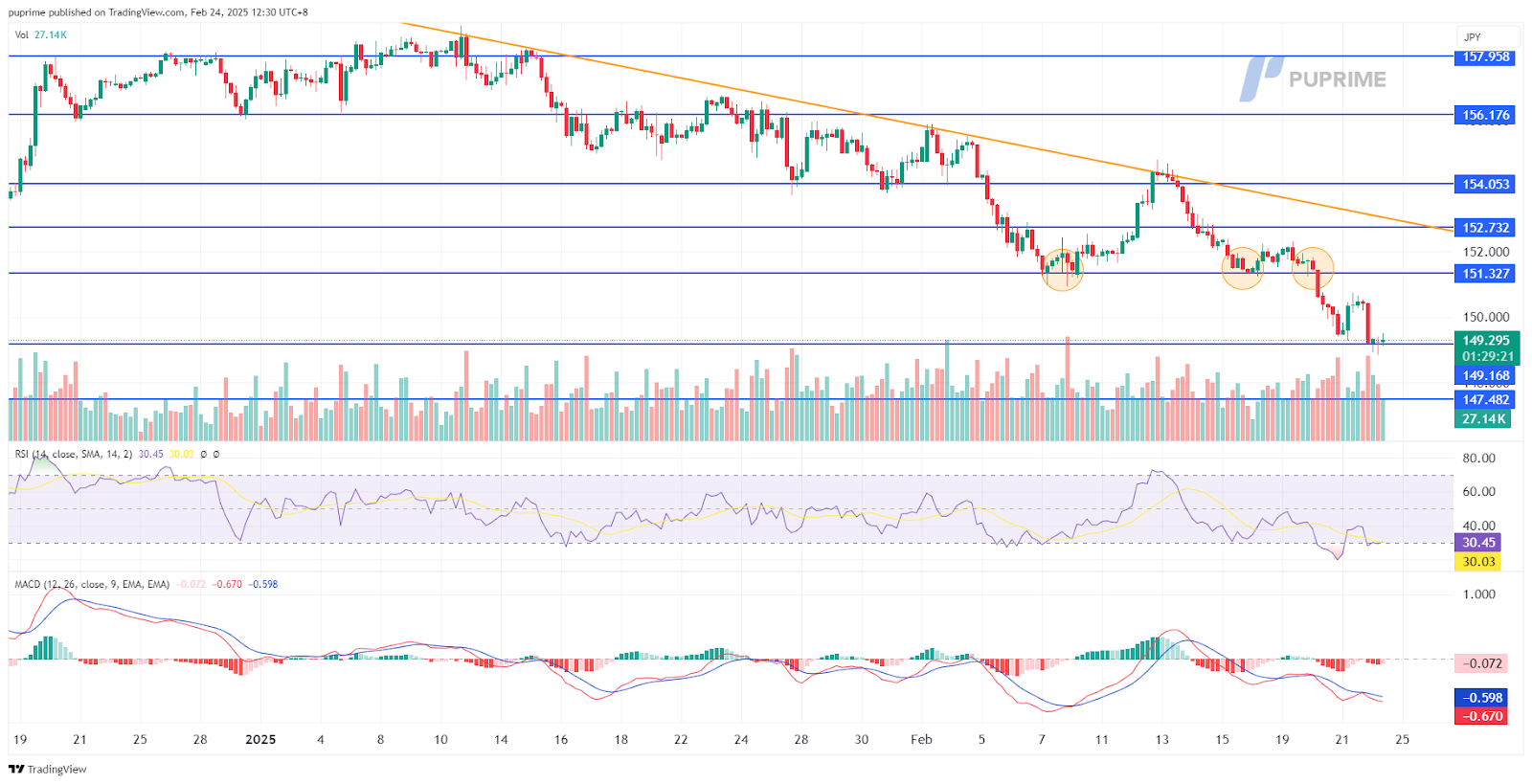Click the 1.000 MACD scale tick
This screenshot has width=1532, height=784.
pos(1478,594)
